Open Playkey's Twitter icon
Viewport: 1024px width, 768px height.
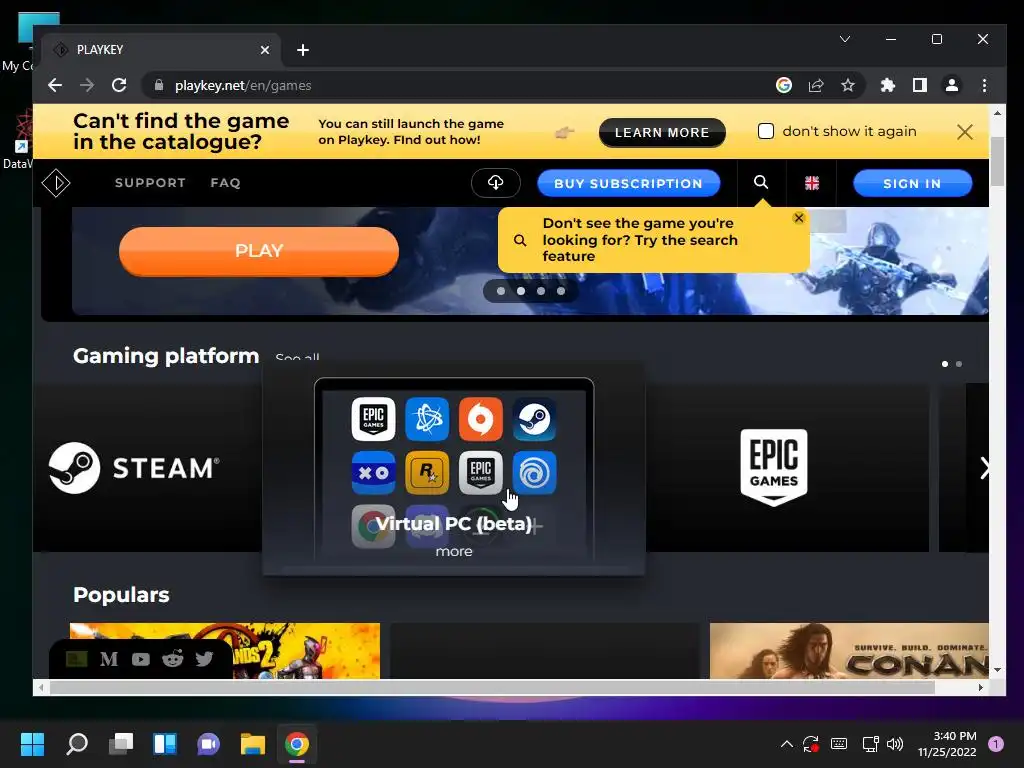click(x=204, y=659)
